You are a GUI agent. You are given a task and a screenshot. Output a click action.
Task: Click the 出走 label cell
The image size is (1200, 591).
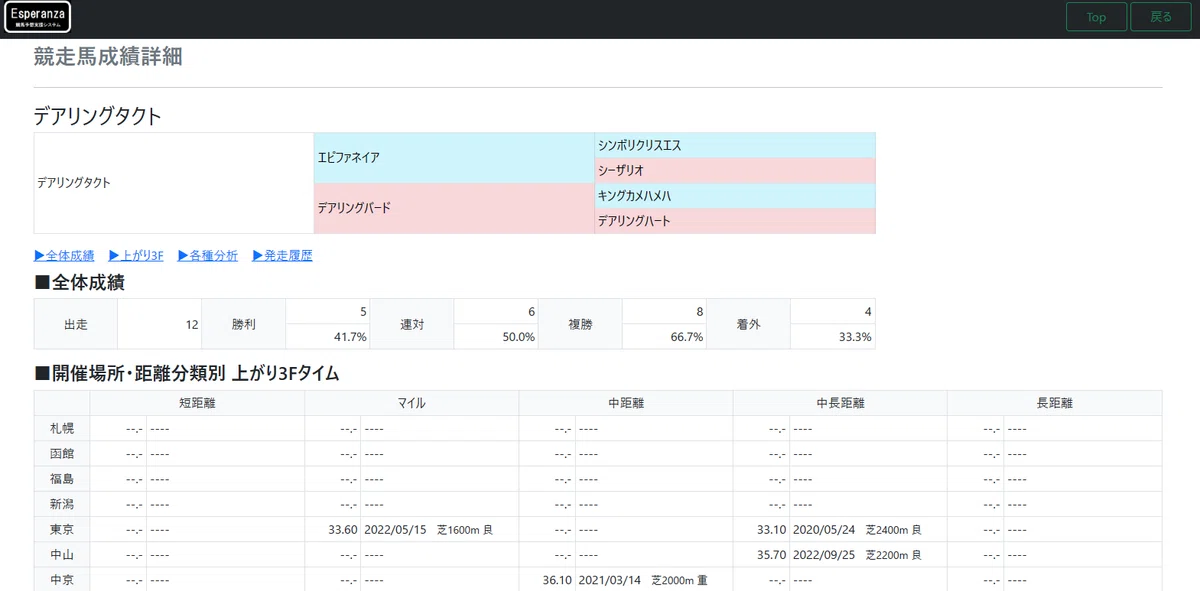(x=76, y=324)
